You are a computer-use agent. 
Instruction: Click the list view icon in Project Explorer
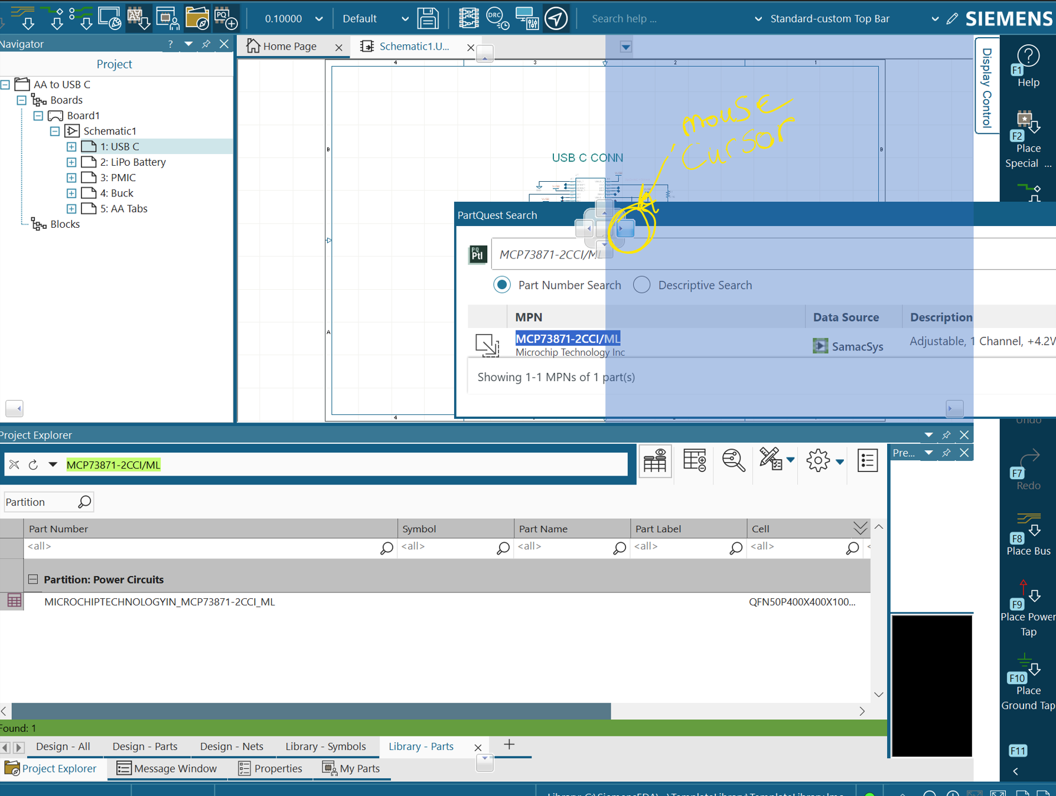point(867,461)
